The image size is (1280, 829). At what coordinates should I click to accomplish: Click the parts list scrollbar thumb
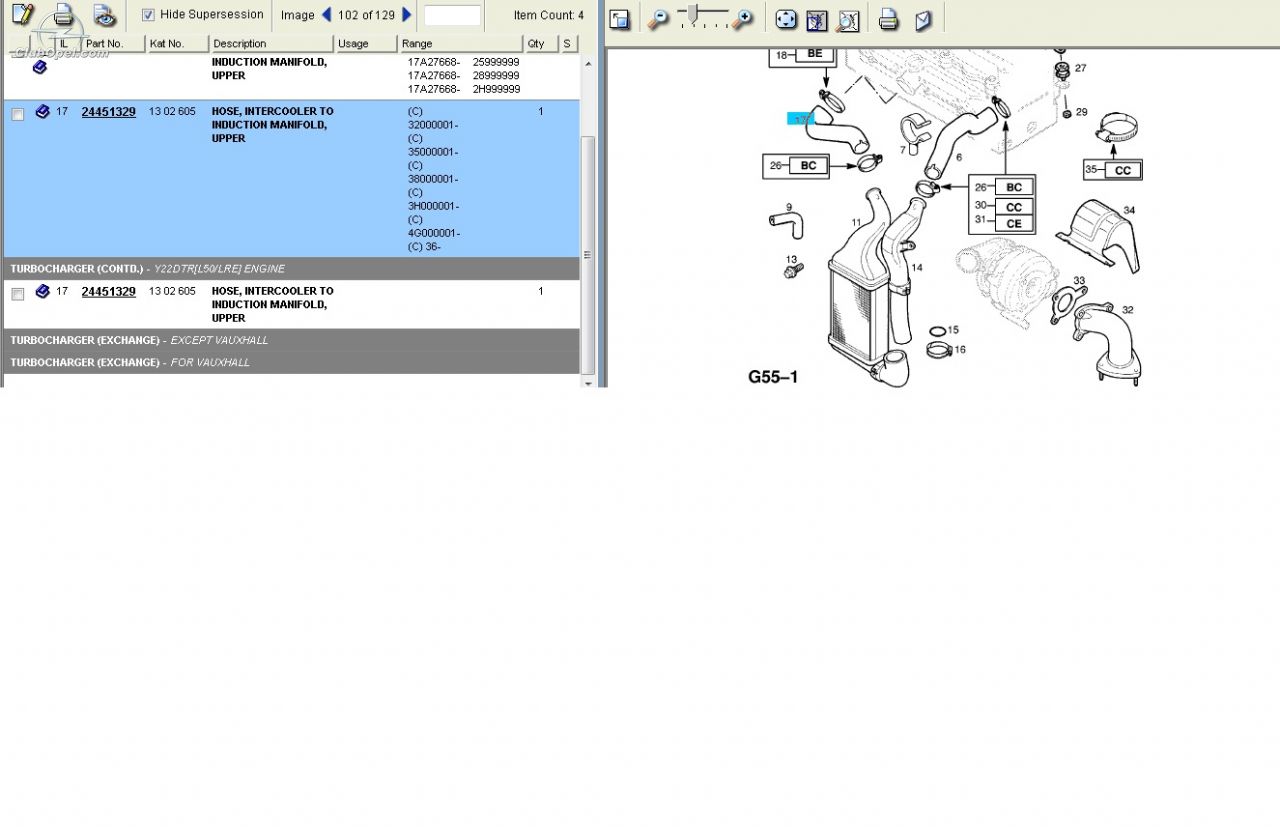point(588,255)
